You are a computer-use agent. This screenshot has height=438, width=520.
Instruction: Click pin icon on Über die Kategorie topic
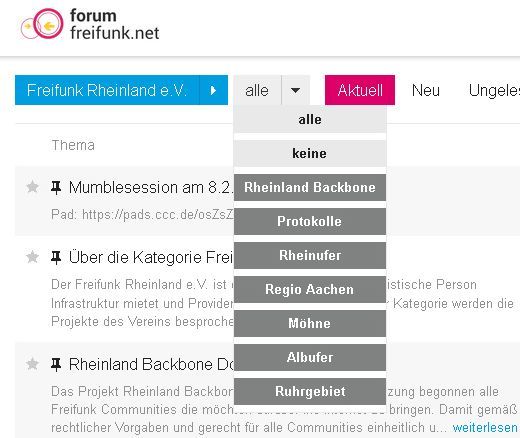click(56, 257)
